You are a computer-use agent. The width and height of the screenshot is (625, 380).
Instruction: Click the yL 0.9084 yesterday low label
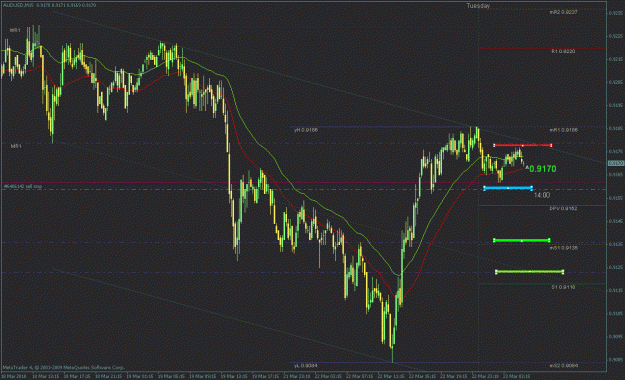point(306,366)
